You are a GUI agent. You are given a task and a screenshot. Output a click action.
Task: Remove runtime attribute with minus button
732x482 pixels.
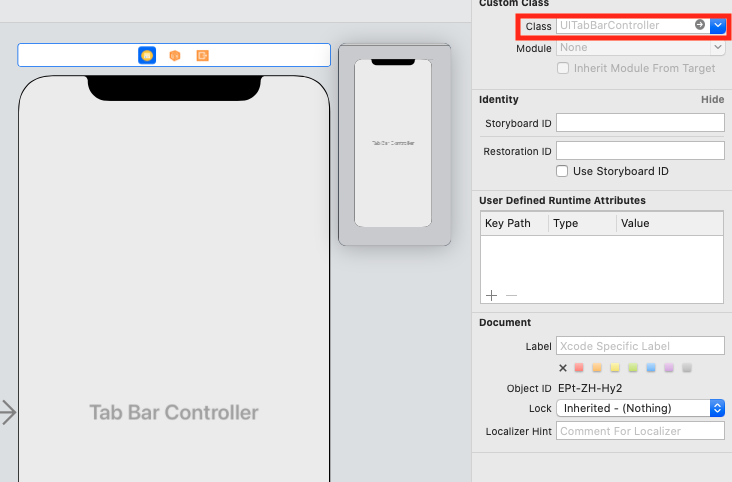[x=511, y=295]
